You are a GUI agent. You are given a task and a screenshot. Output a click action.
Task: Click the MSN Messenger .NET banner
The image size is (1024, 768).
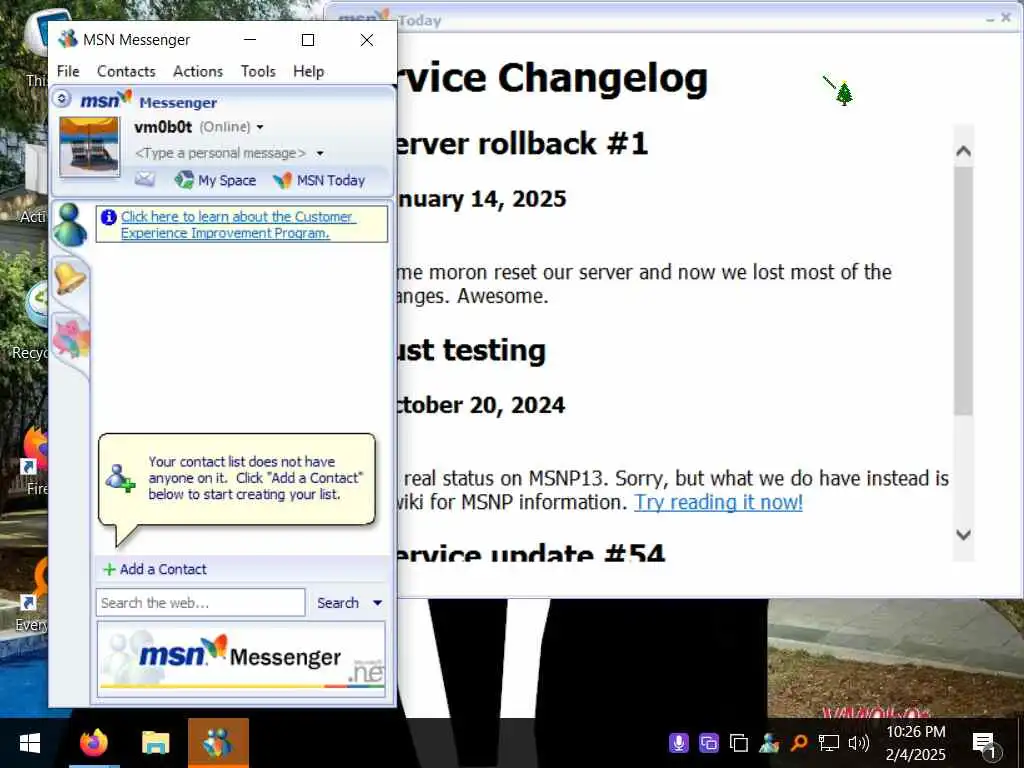241,658
